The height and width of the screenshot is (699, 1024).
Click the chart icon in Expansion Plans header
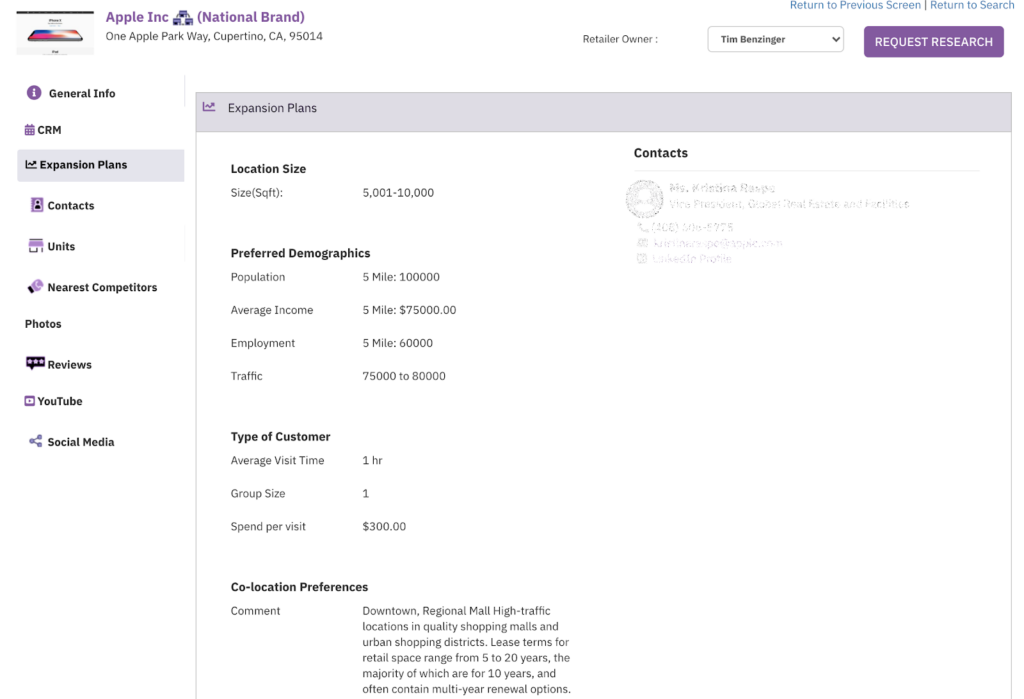pos(209,106)
